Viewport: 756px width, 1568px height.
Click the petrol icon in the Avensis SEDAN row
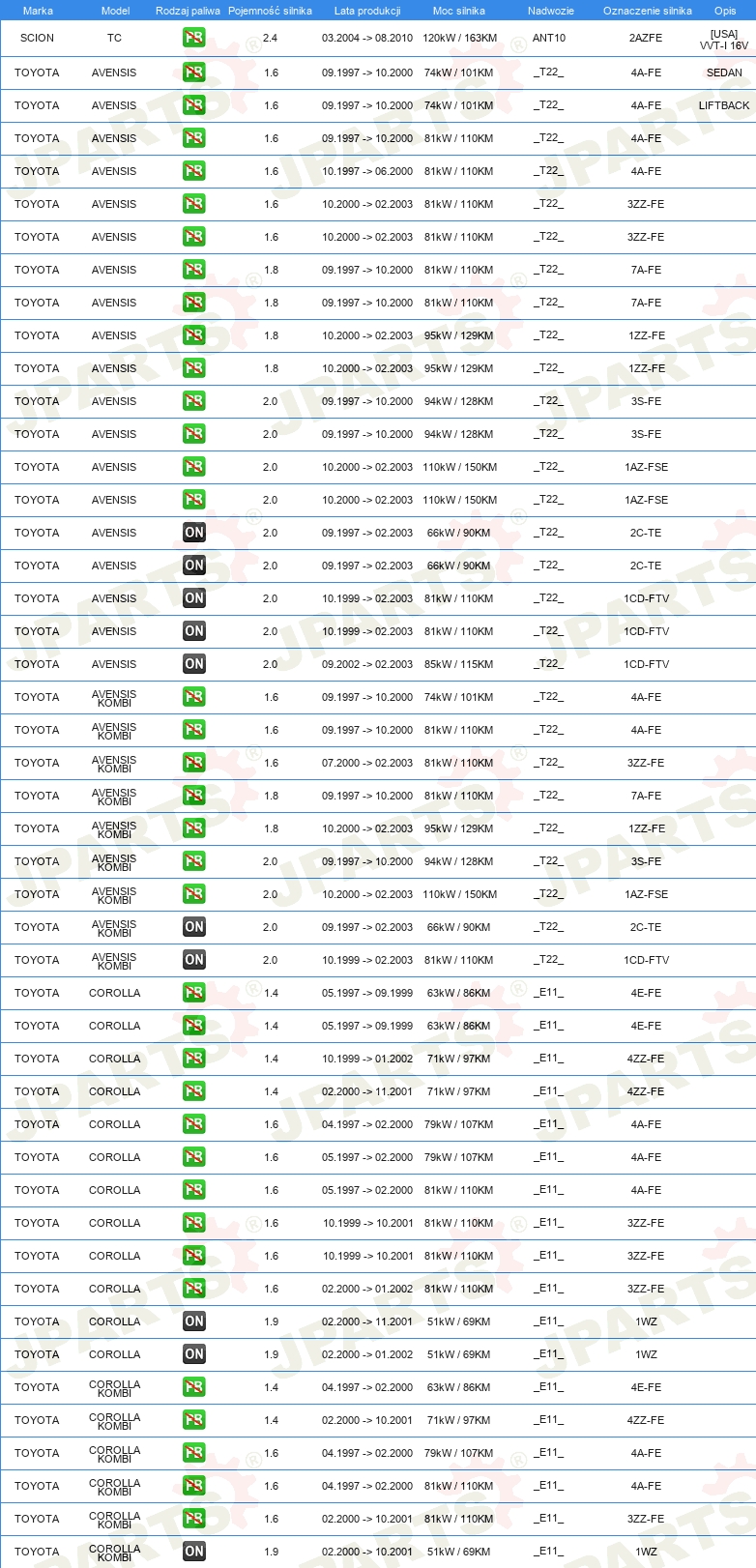tap(193, 73)
